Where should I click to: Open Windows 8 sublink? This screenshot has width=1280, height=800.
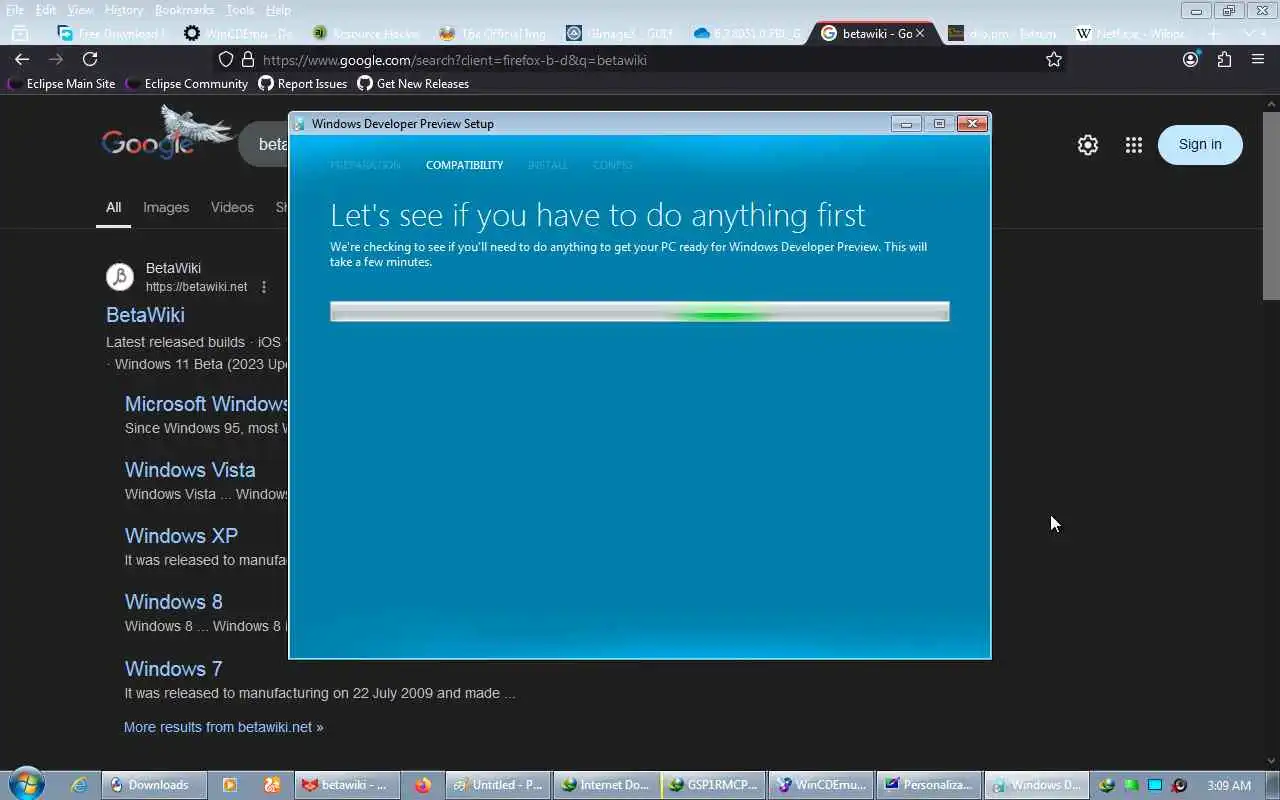pos(174,602)
